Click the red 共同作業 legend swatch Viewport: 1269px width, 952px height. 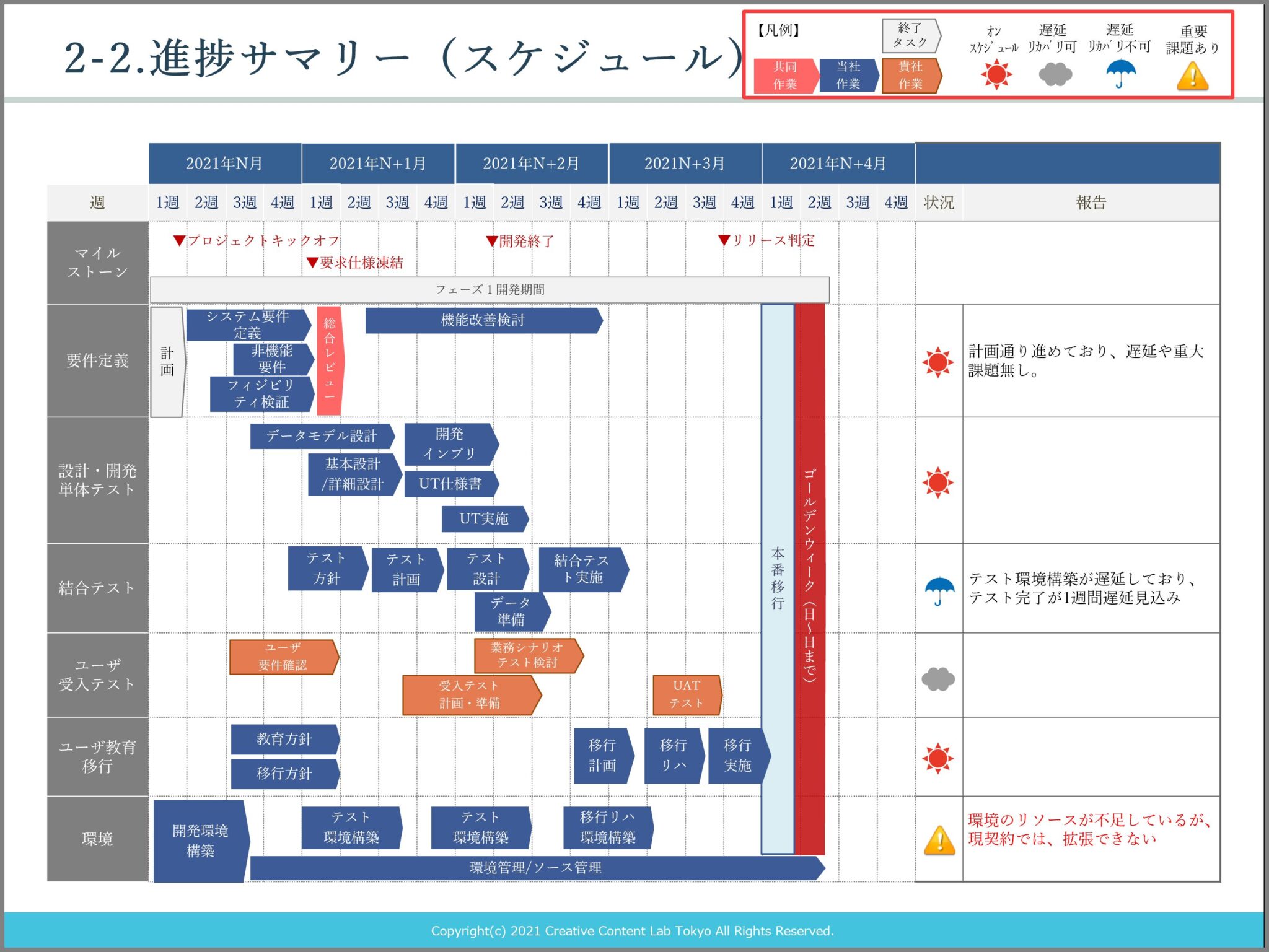point(784,76)
